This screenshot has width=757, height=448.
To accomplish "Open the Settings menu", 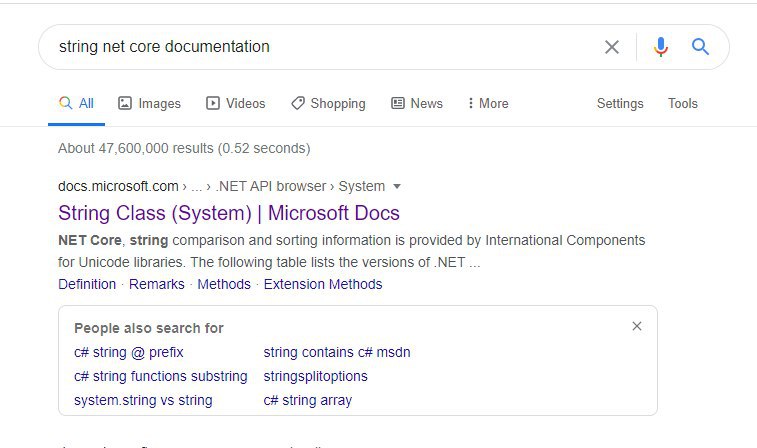I will (x=620, y=103).
